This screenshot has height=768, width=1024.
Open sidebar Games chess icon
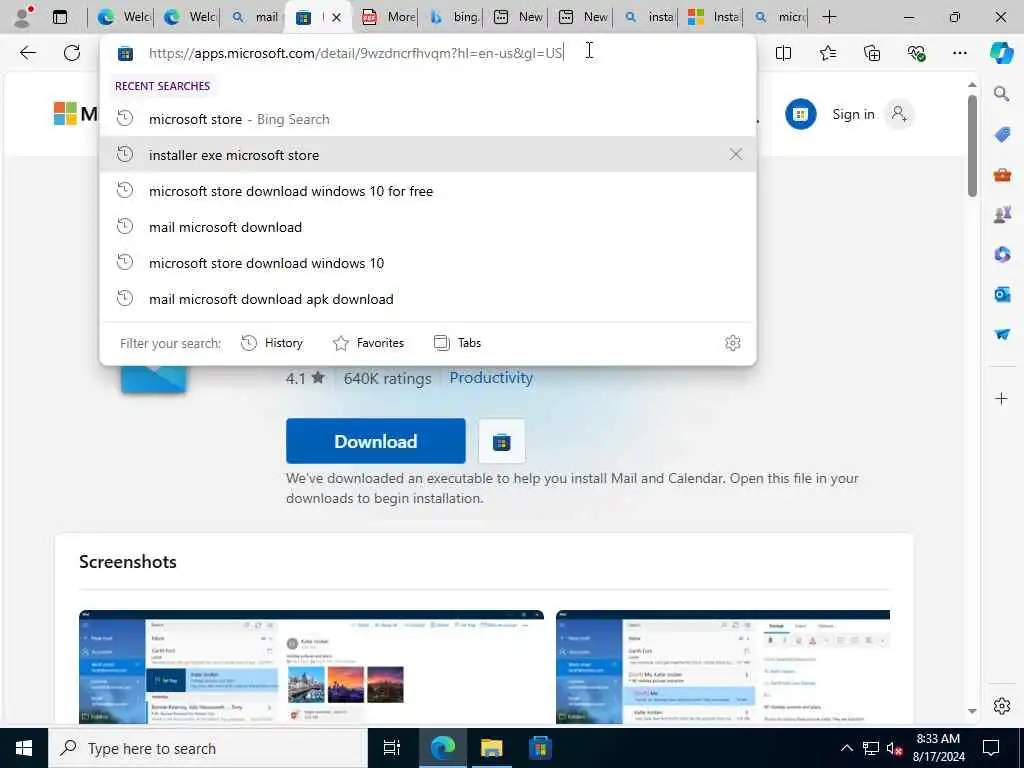coord(1002,214)
